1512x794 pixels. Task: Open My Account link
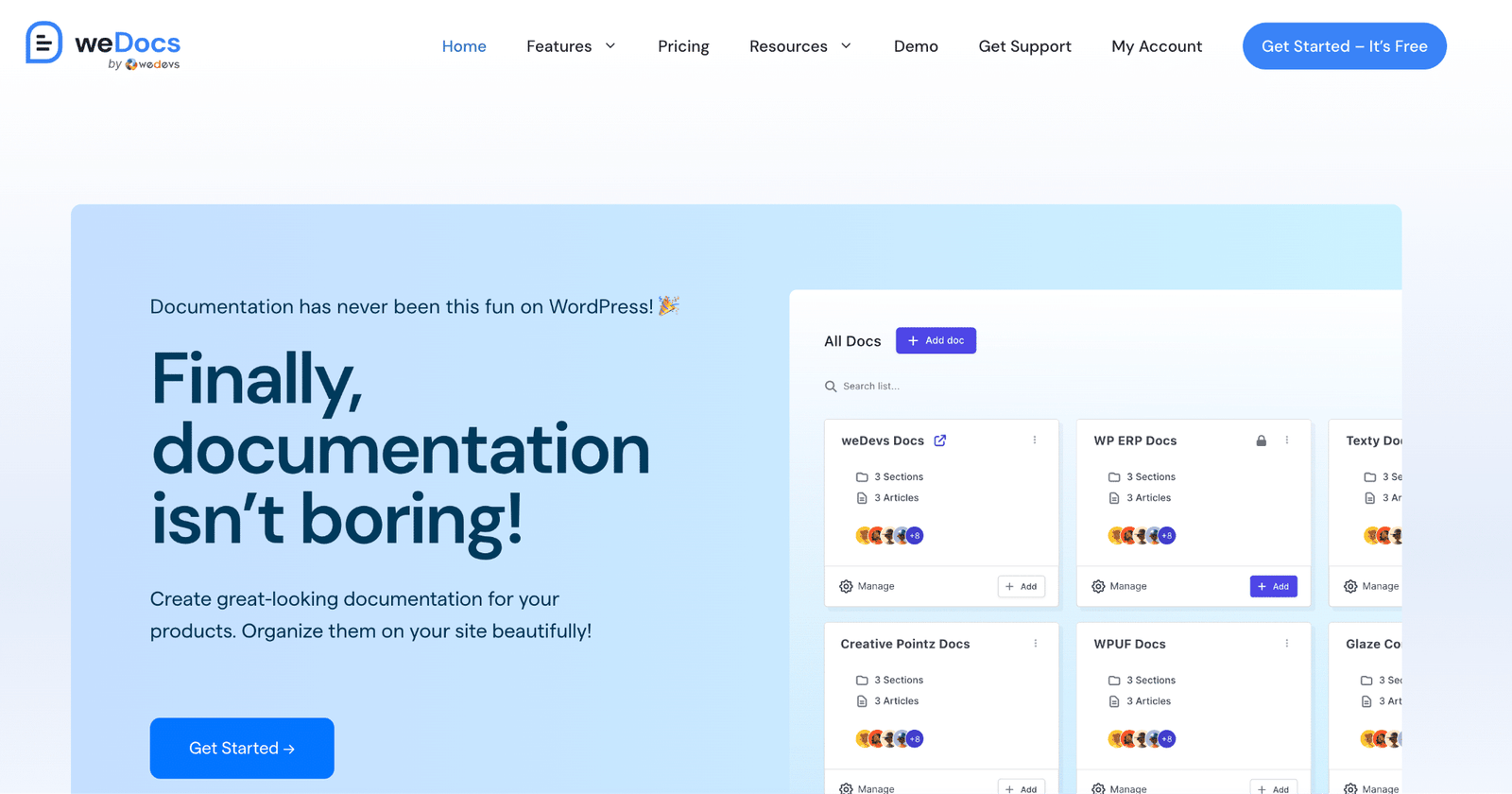coord(1157,46)
